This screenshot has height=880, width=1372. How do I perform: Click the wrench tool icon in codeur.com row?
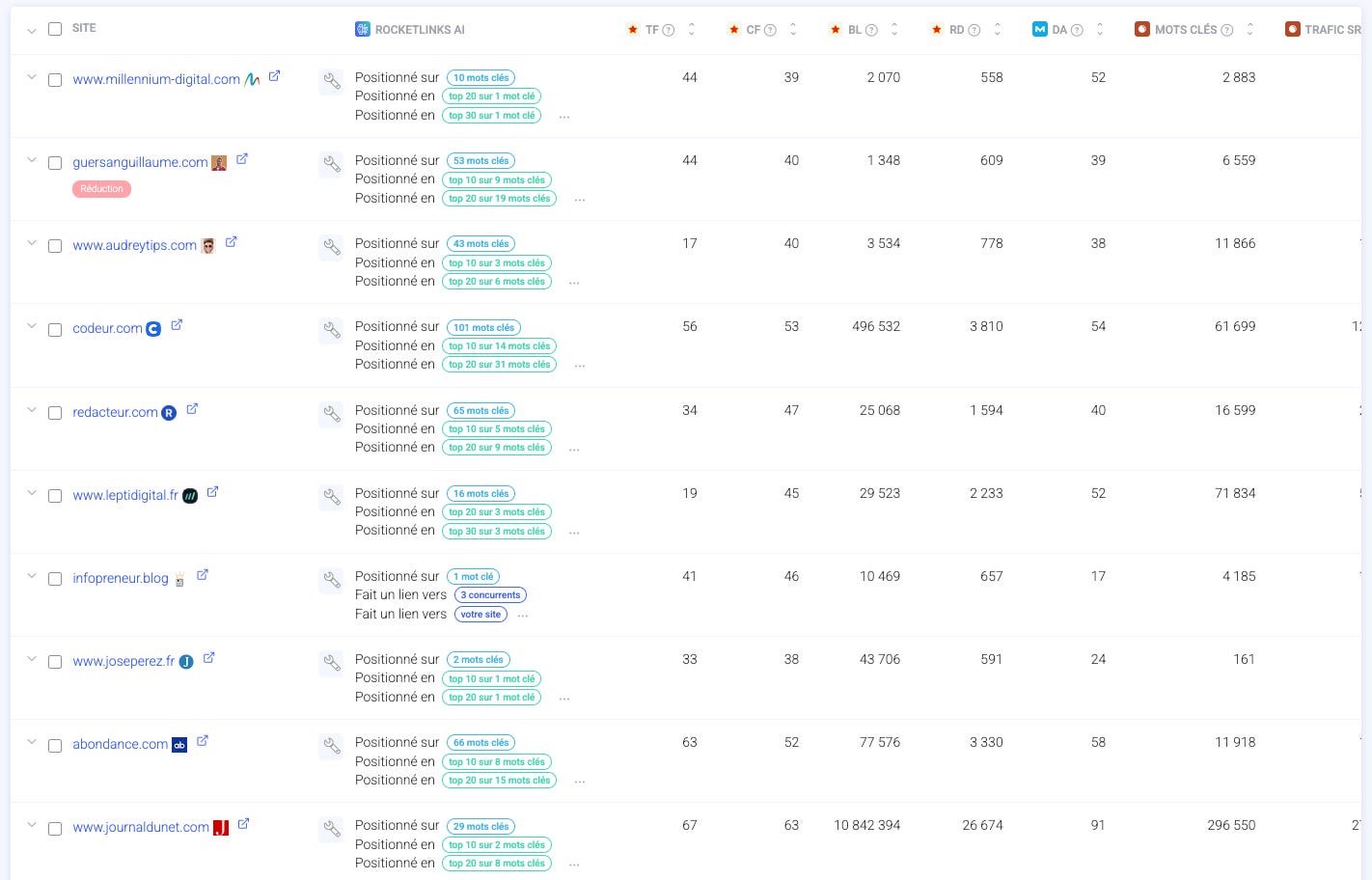coord(331,330)
